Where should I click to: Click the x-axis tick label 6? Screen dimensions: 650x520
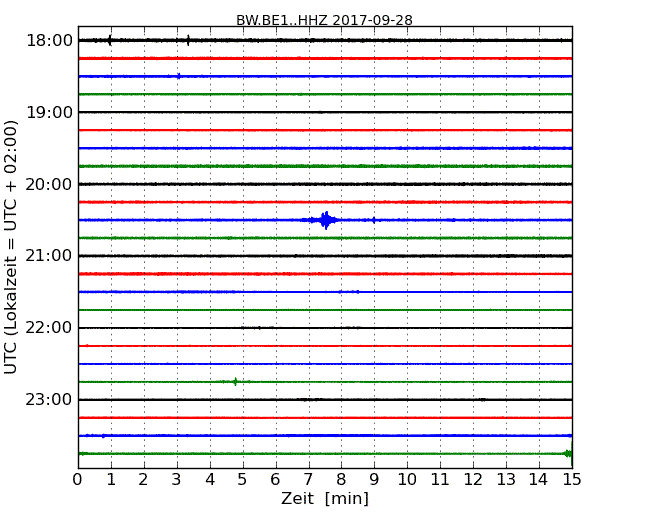coord(276,480)
